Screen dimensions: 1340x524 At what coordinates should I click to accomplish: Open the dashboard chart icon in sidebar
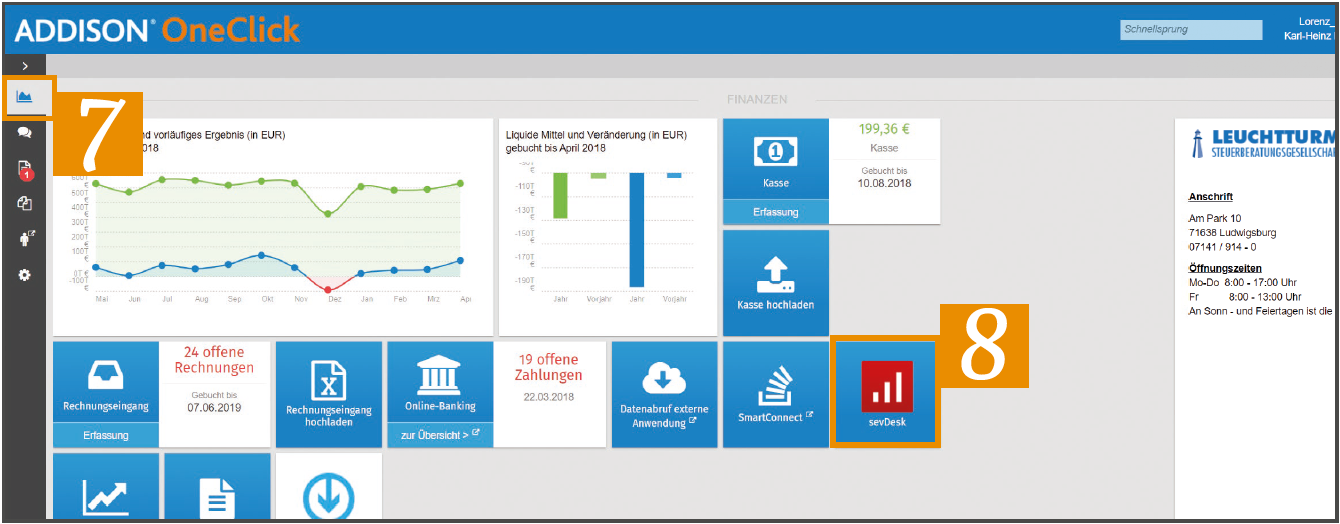[x=25, y=97]
